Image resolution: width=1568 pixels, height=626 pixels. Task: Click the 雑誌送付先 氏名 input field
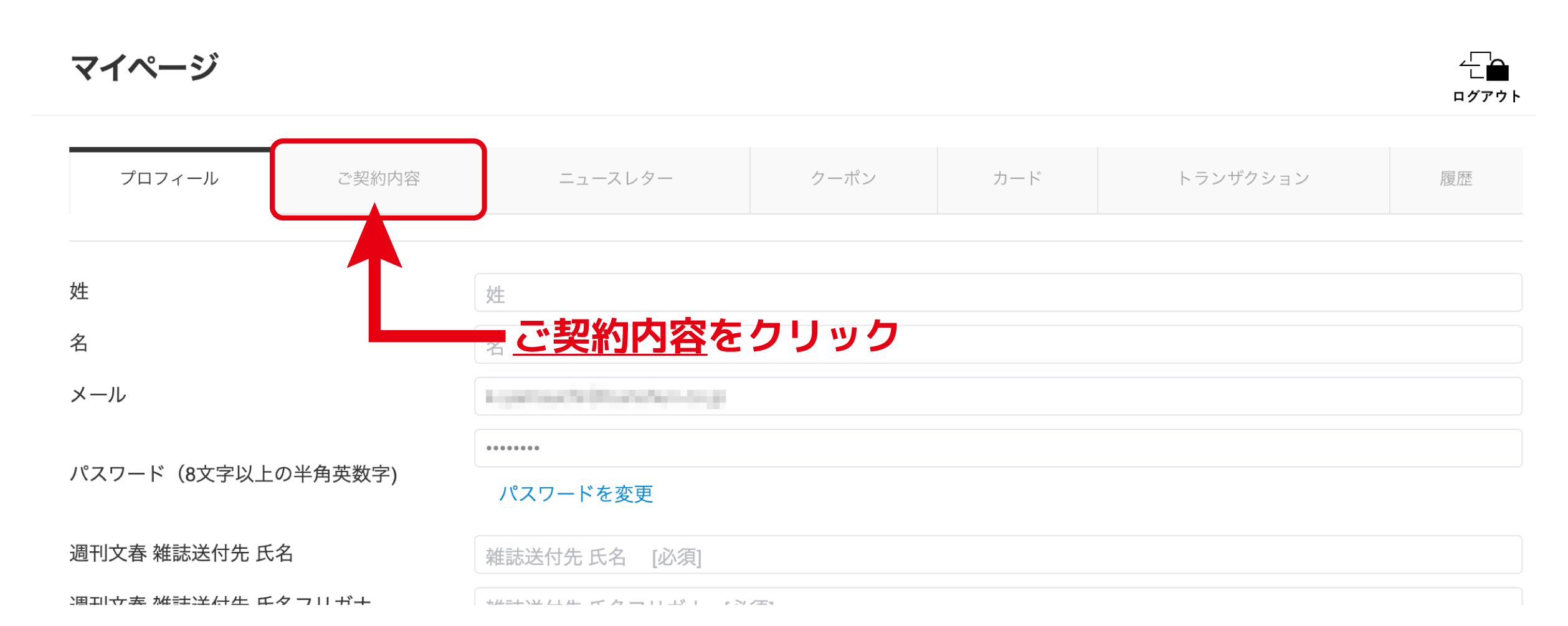click(x=998, y=555)
